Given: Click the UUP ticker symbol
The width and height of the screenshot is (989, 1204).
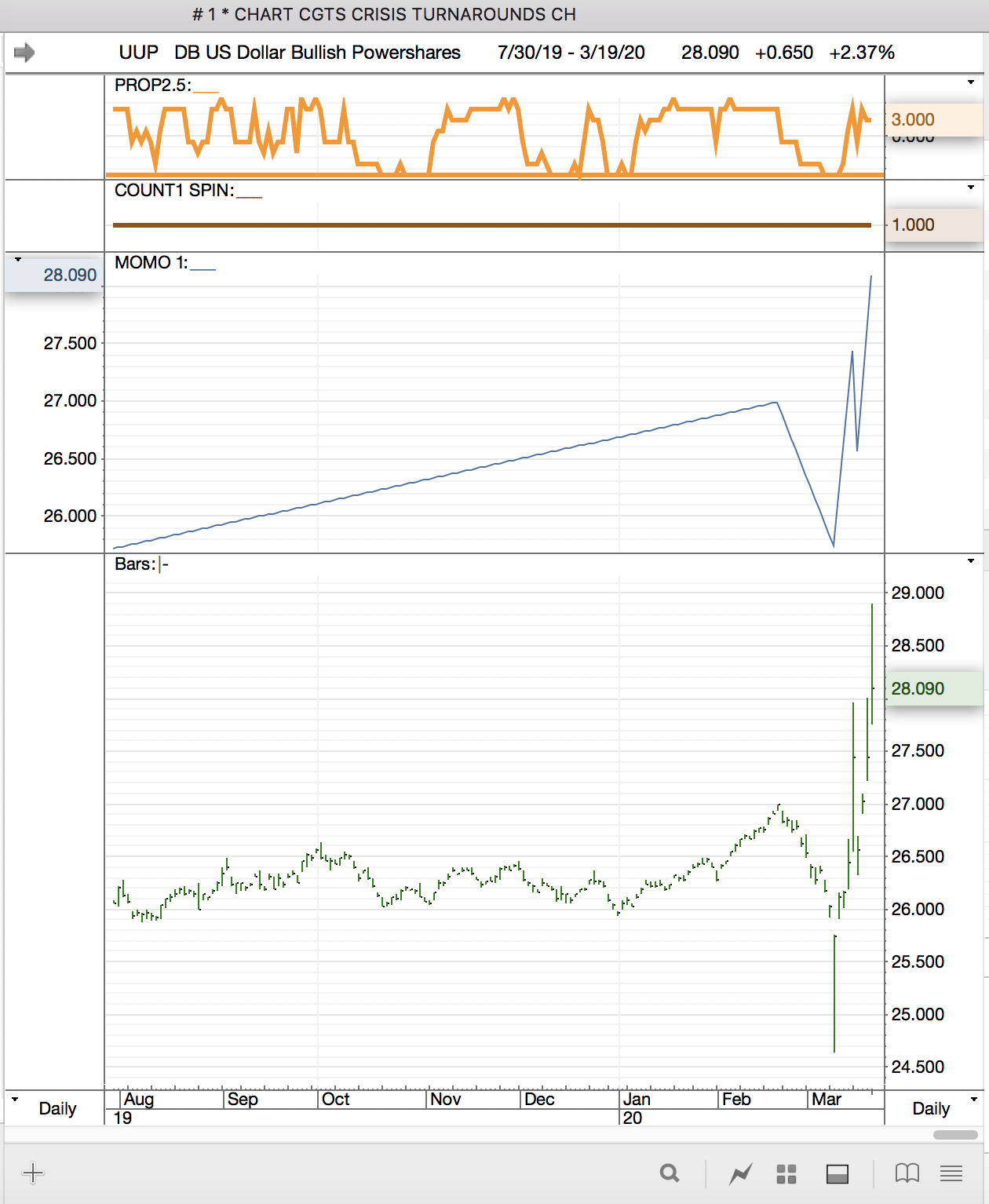Looking at the screenshot, I should pyautogui.click(x=138, y=53).
